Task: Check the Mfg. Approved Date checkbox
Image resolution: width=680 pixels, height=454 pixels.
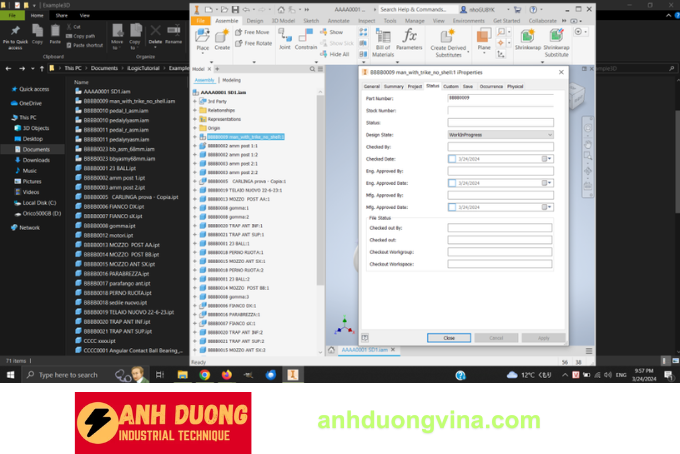Action: [452, 207]
